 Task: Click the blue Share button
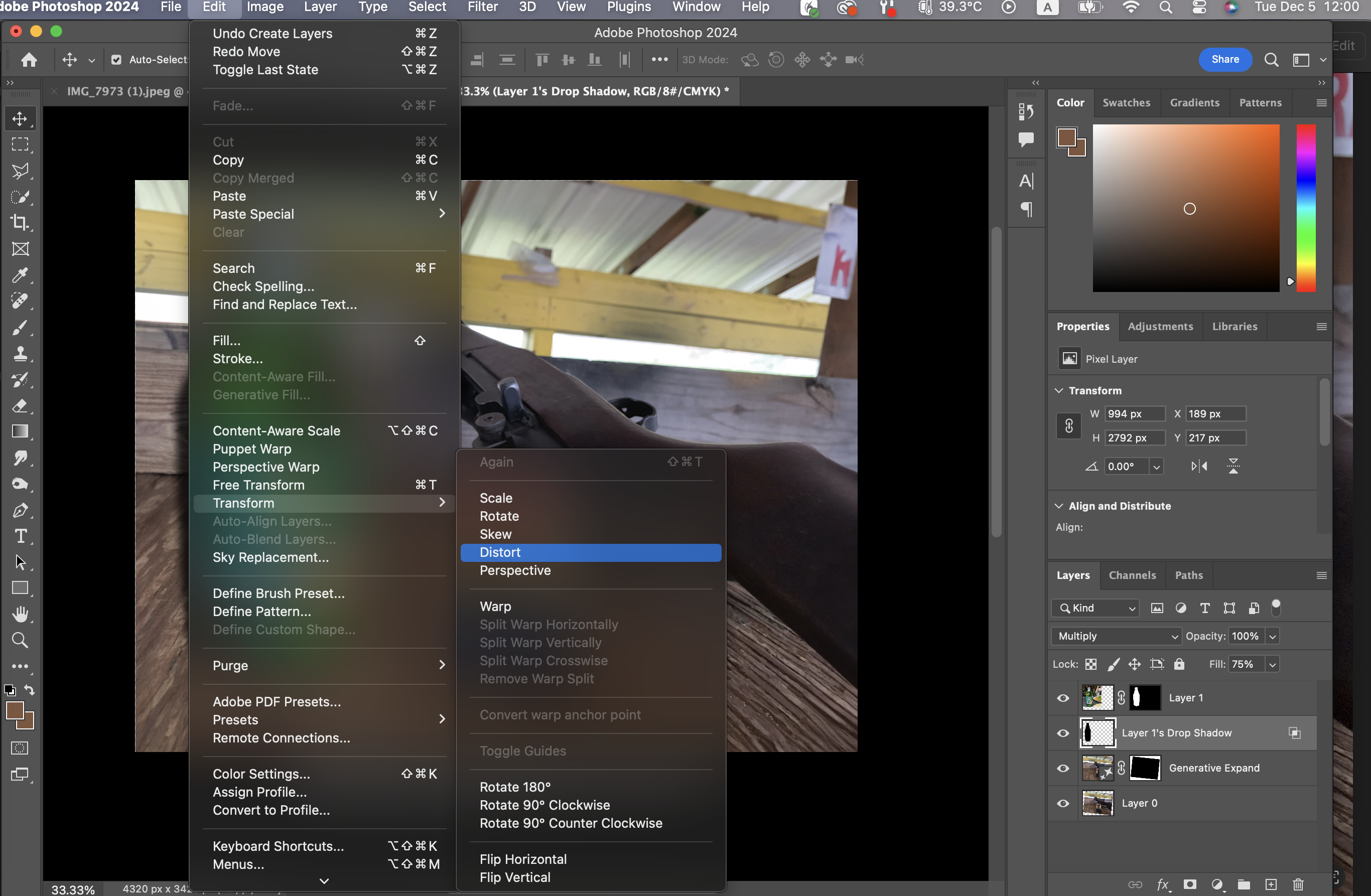pos(1224,59)
